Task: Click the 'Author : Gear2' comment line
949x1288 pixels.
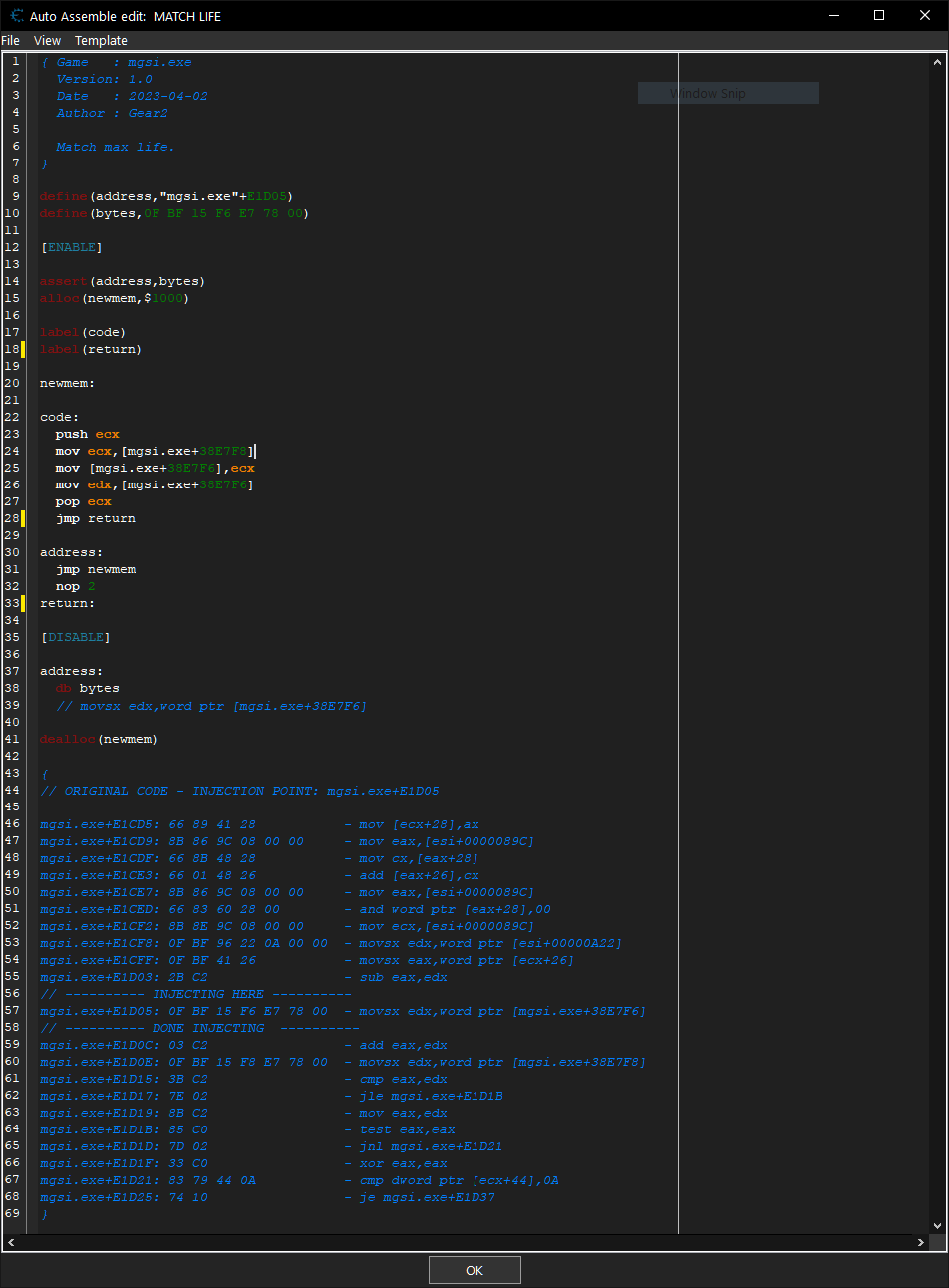Action: click(112, 113)
